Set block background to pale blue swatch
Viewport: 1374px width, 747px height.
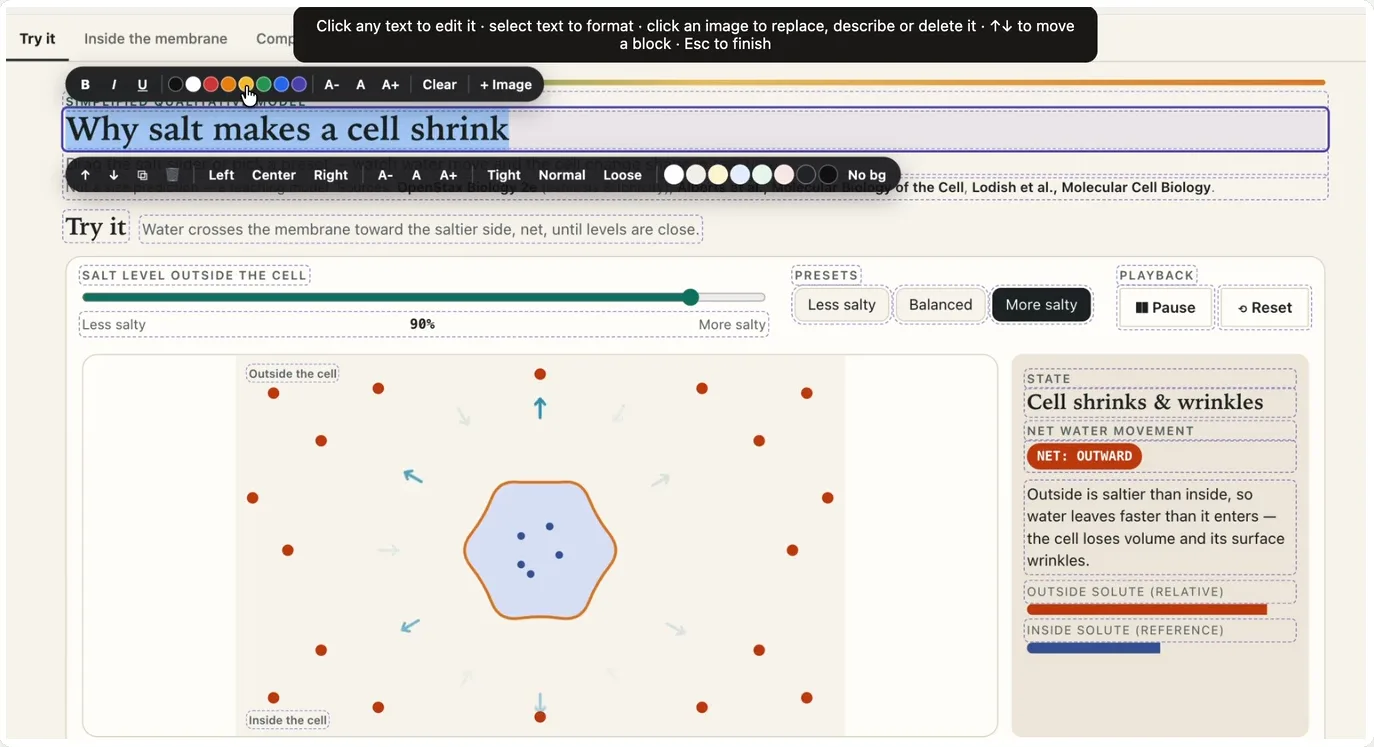740,175
